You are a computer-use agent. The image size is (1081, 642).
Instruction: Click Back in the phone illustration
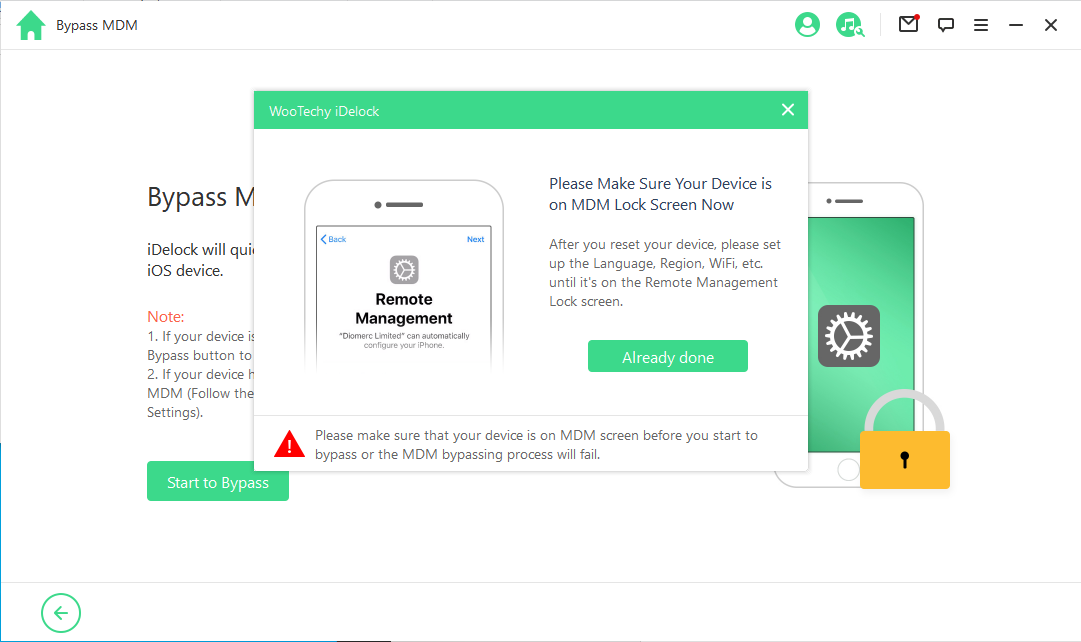pos(333,239)
